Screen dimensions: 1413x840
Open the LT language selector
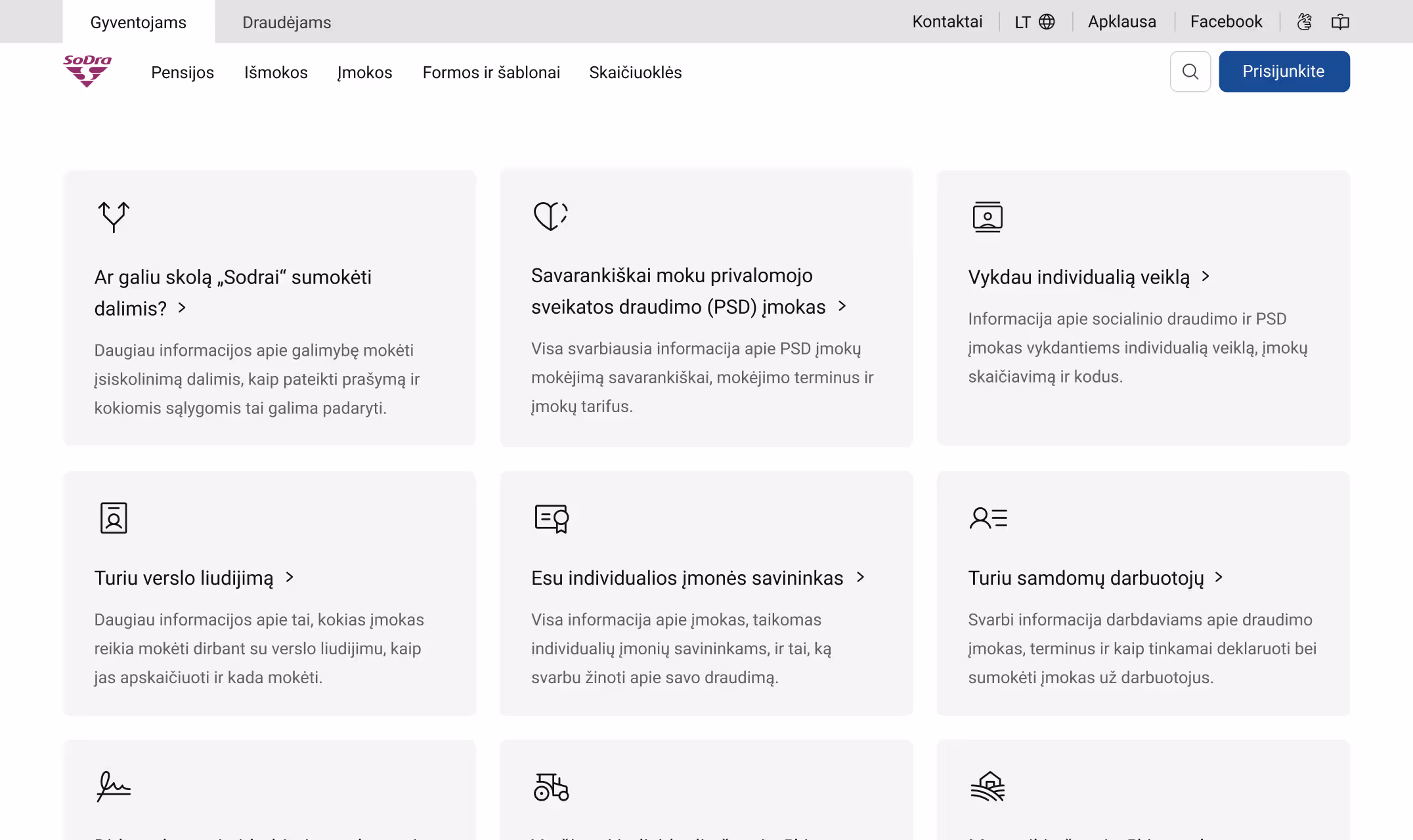coord(1034,22)
